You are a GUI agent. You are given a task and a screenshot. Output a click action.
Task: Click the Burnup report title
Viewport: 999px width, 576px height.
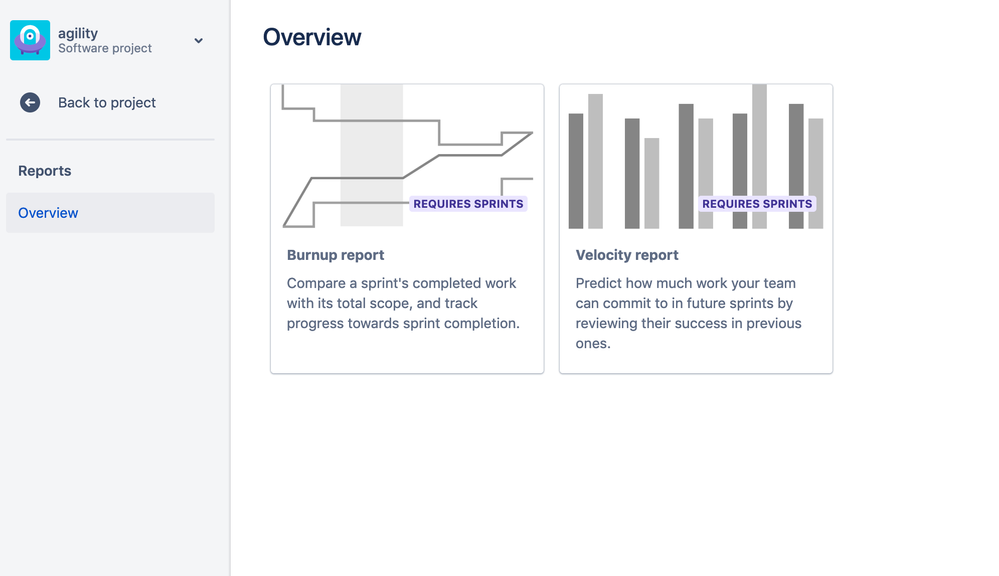click(x=336, y=255)
